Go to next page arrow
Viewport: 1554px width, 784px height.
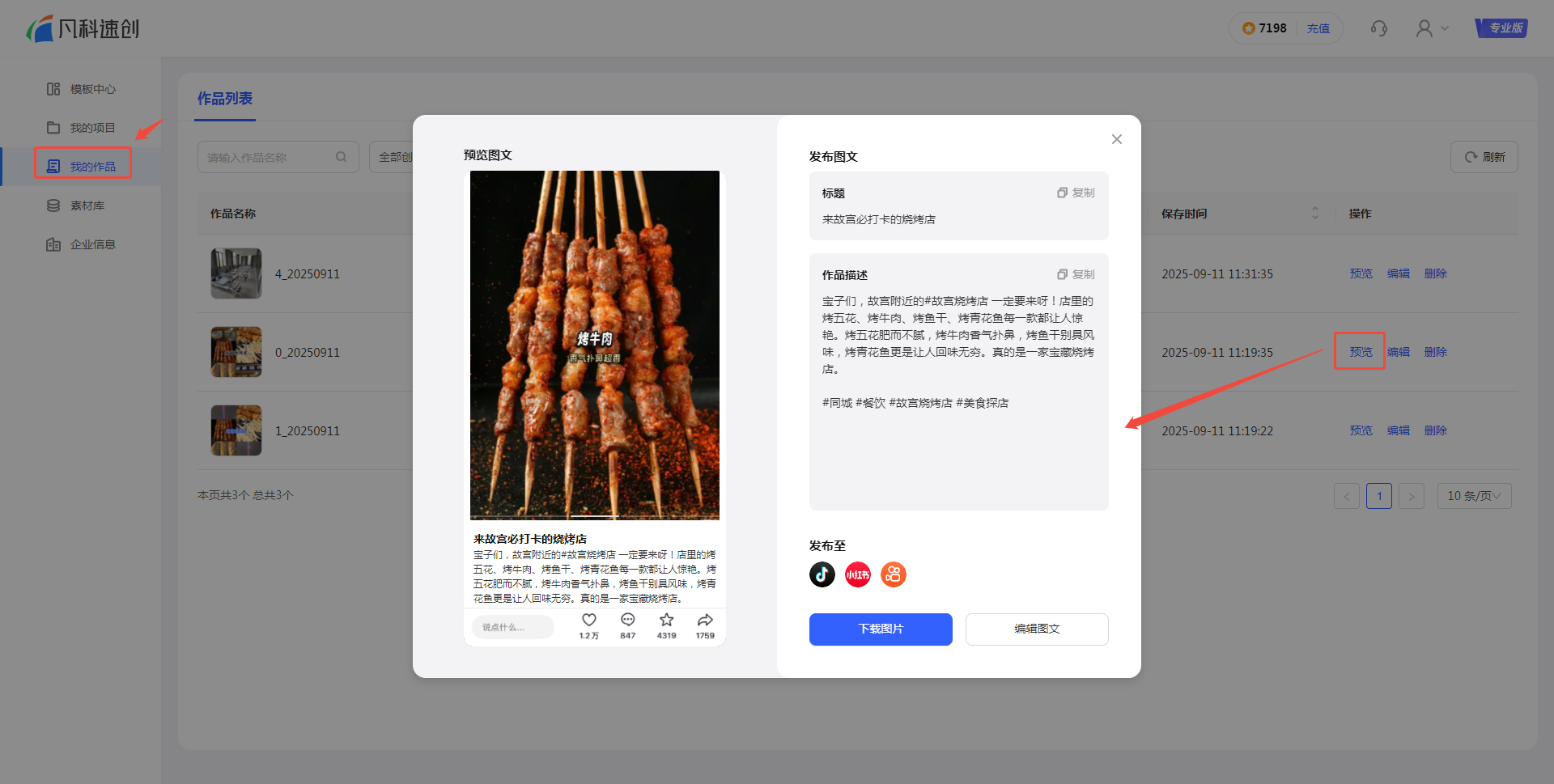point(1412,496)
